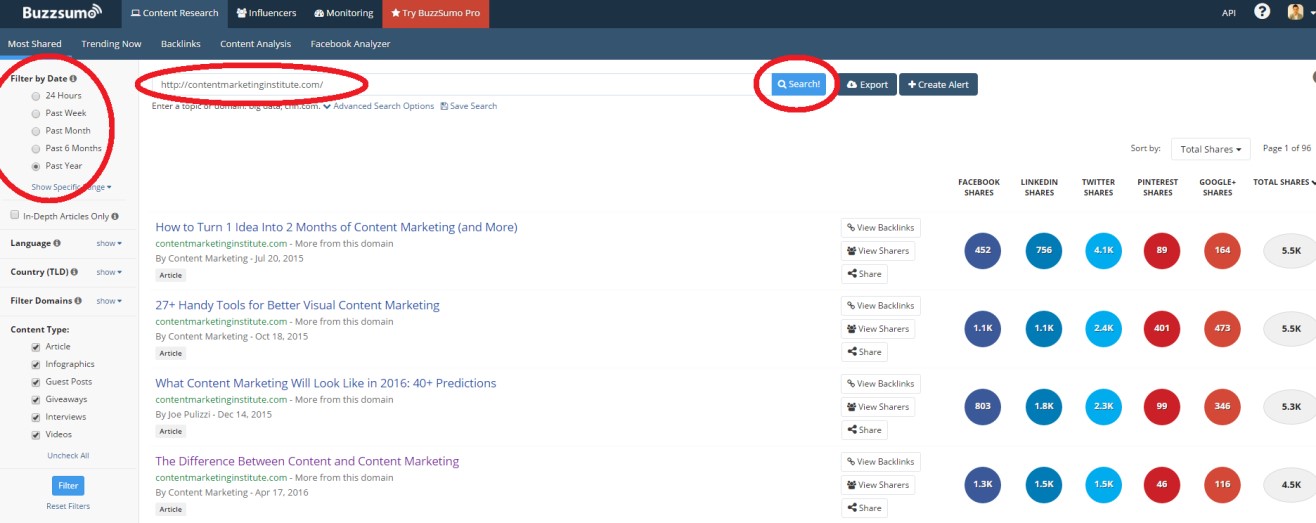Enable In-Depth Articles Only checkbox

pyautogui.click(x=14, y=215)
